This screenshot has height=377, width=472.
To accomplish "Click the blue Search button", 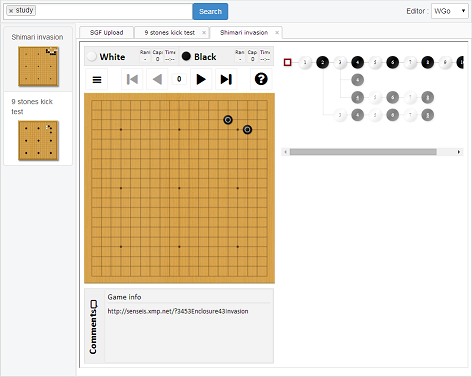I will click(210, 11).
